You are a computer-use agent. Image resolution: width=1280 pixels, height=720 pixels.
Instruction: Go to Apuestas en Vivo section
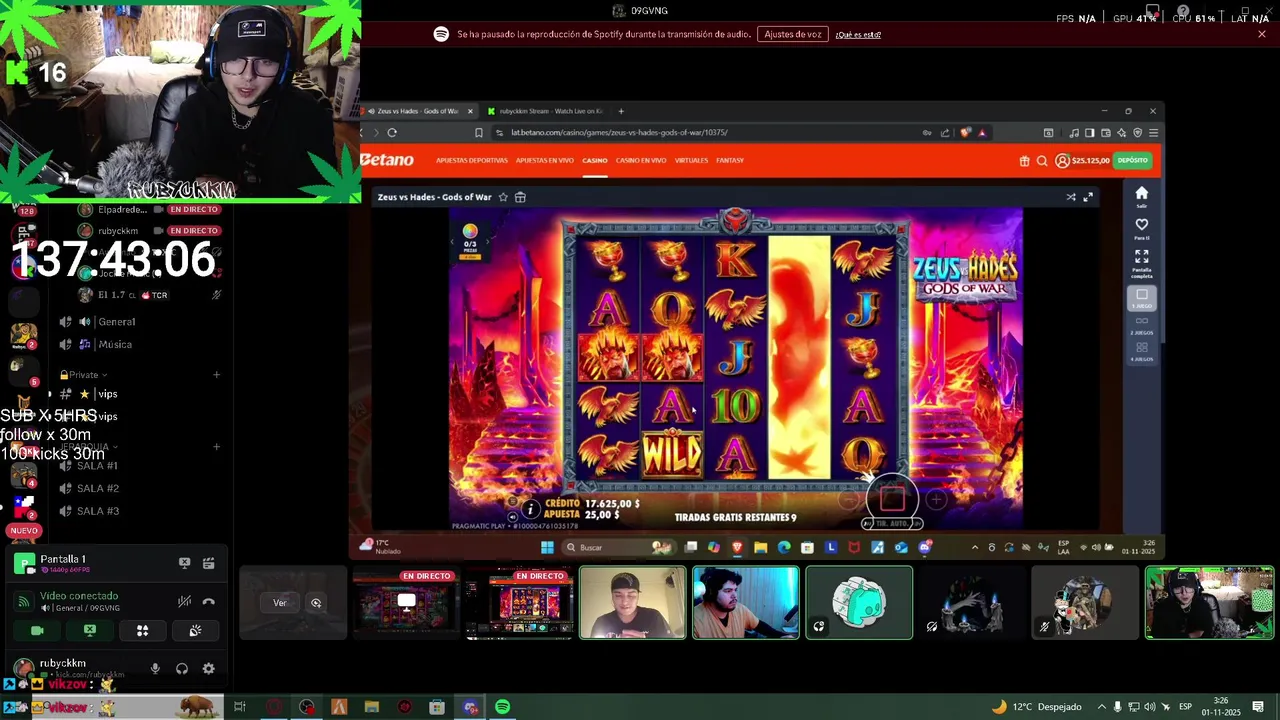[545, 160]
